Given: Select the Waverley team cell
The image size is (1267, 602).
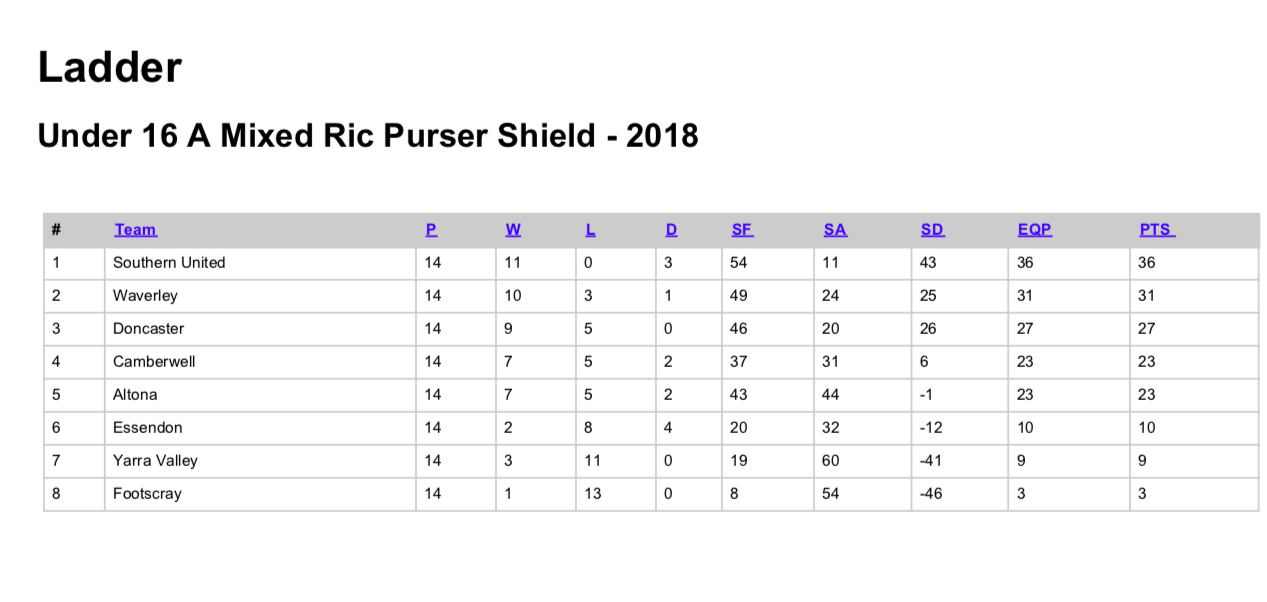Looking at the screenshot, I should point(260,296).
